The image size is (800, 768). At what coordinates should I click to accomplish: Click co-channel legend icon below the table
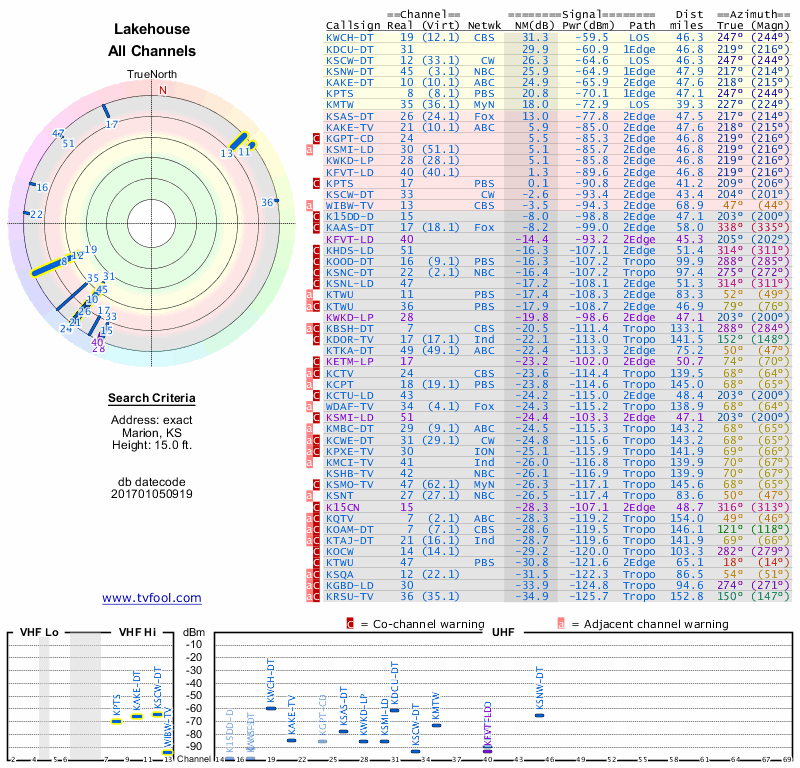coord(350,624)
